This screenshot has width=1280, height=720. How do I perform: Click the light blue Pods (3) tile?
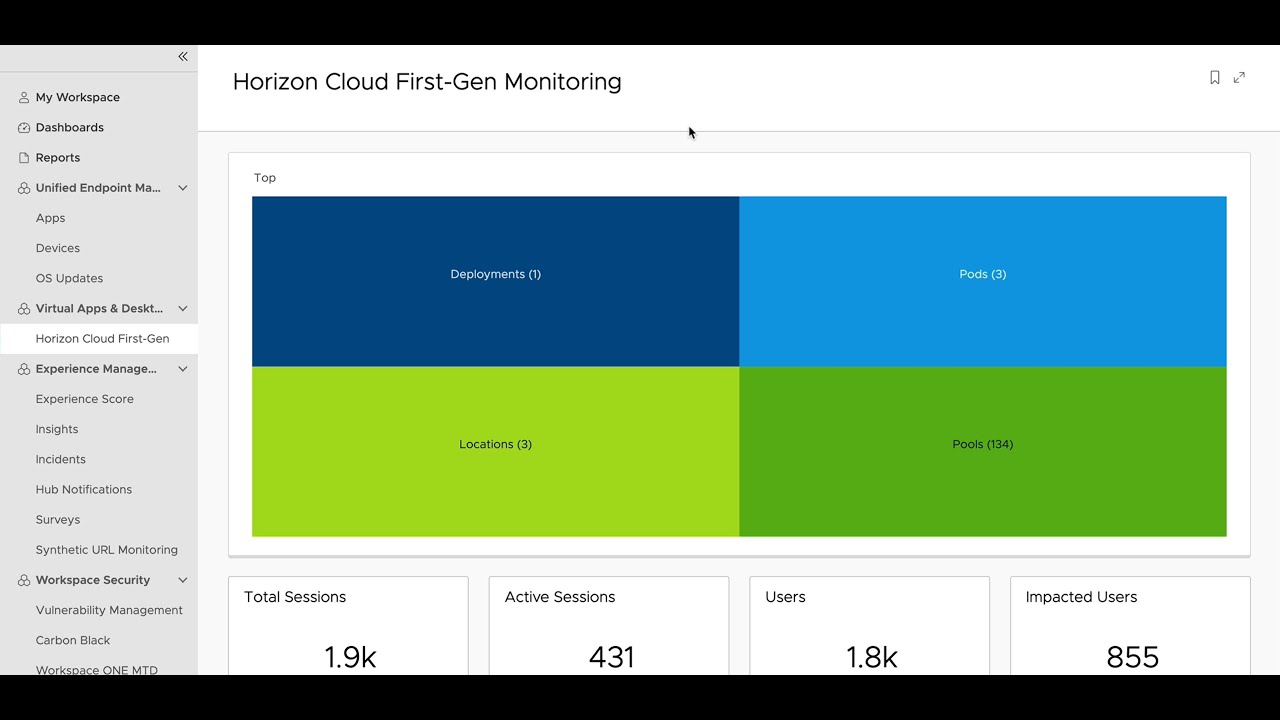pos(983,281)
